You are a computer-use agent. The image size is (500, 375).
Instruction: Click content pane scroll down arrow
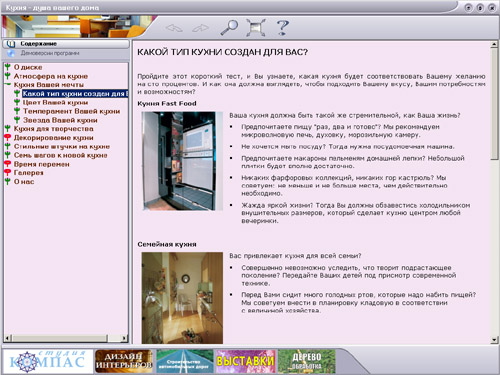click(494, 340)
